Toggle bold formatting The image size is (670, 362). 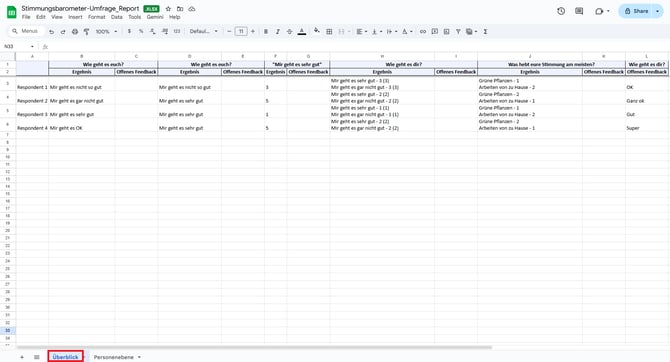(x=266, y=32)
